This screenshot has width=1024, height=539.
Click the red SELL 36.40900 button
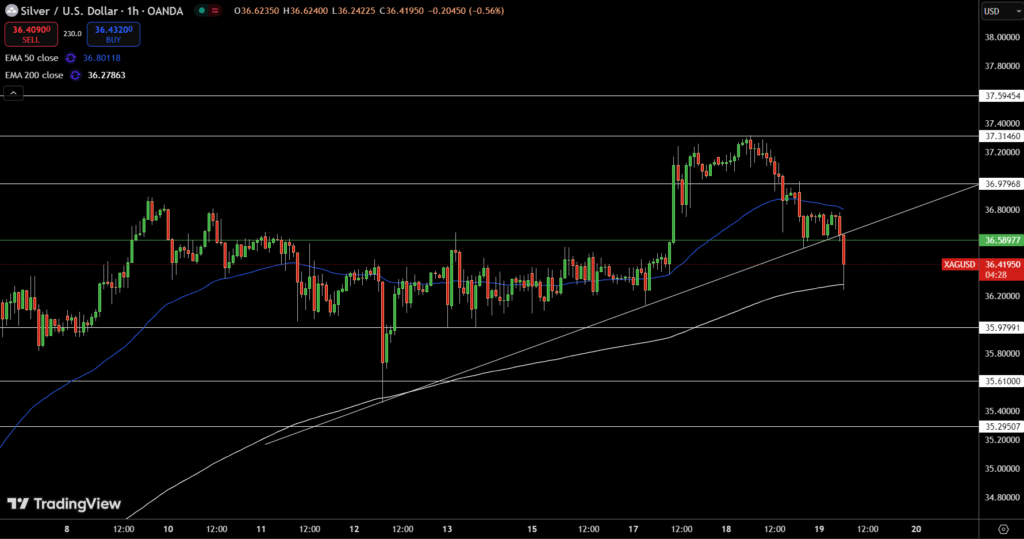click(31, 34)
